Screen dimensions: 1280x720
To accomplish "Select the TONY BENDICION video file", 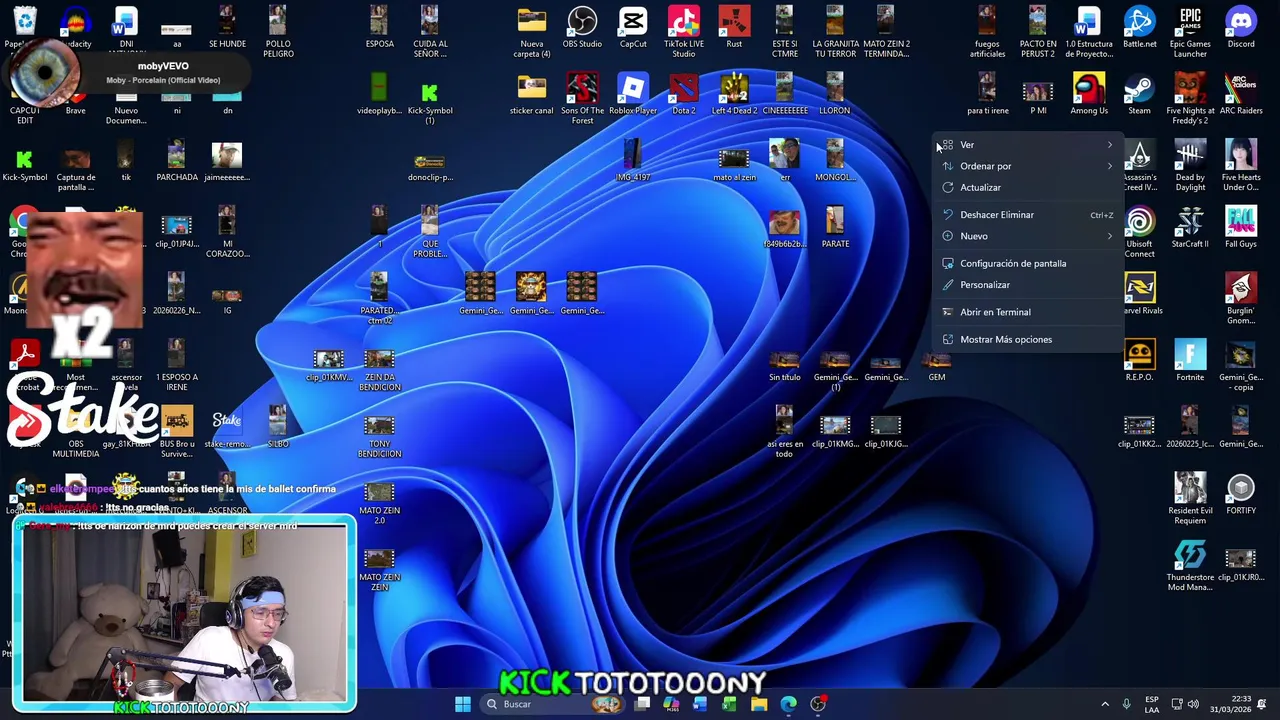I will pos(379,437).
